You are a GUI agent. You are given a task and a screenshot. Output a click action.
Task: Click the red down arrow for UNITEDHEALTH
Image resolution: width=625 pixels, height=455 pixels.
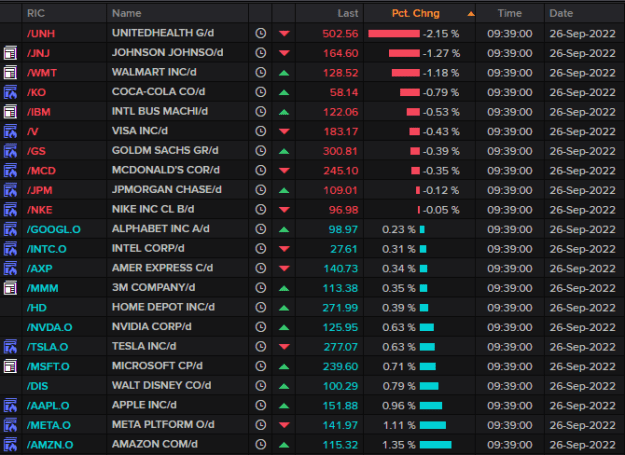(x=284, y=33)
